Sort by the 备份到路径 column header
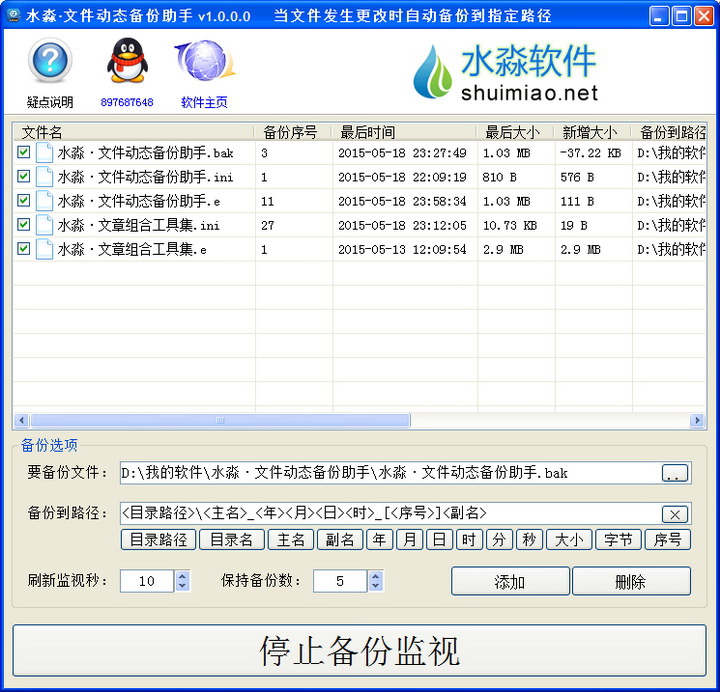The width and height of the screenshot is (720, 692). pos(669,132)
